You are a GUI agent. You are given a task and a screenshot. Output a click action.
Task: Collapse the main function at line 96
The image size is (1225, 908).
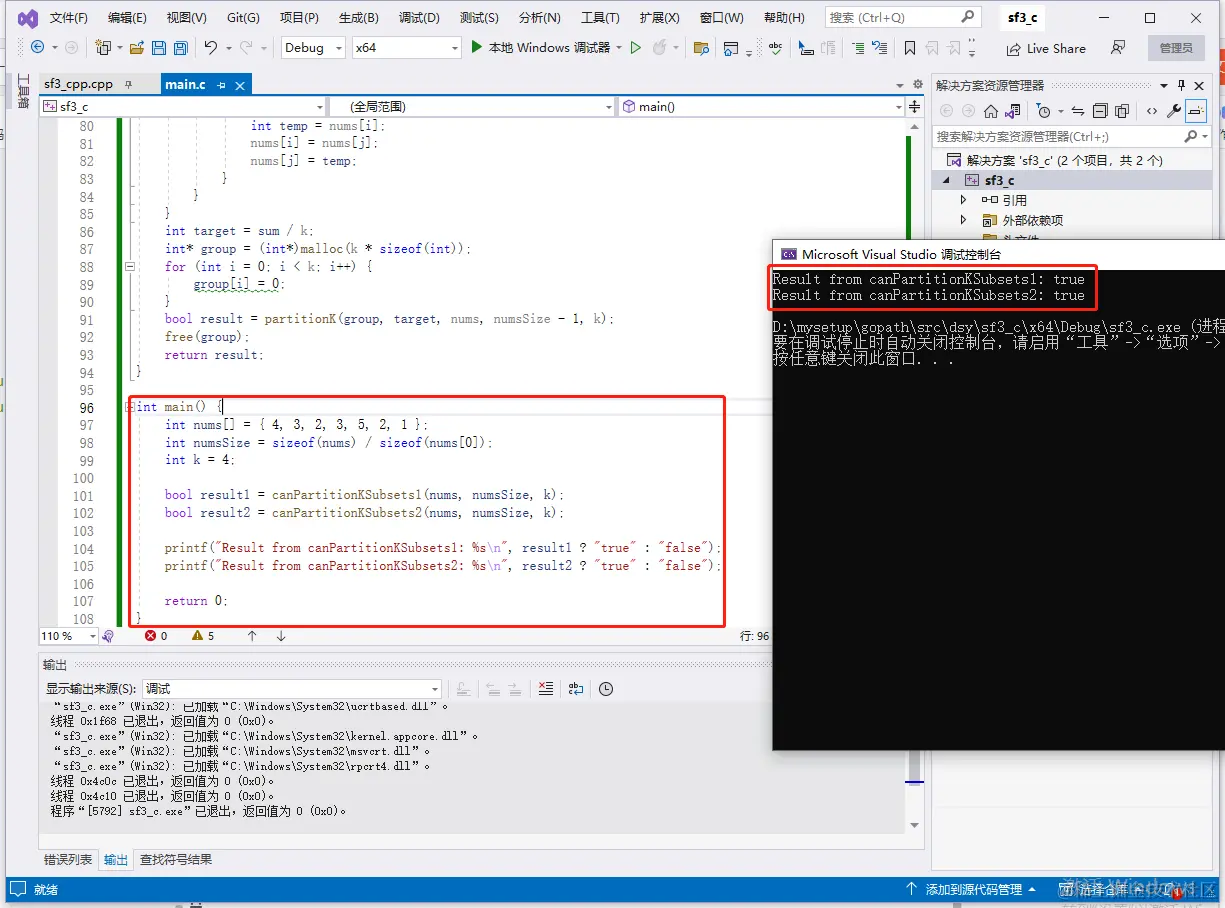pyautogui.click(x=129, y=407)
